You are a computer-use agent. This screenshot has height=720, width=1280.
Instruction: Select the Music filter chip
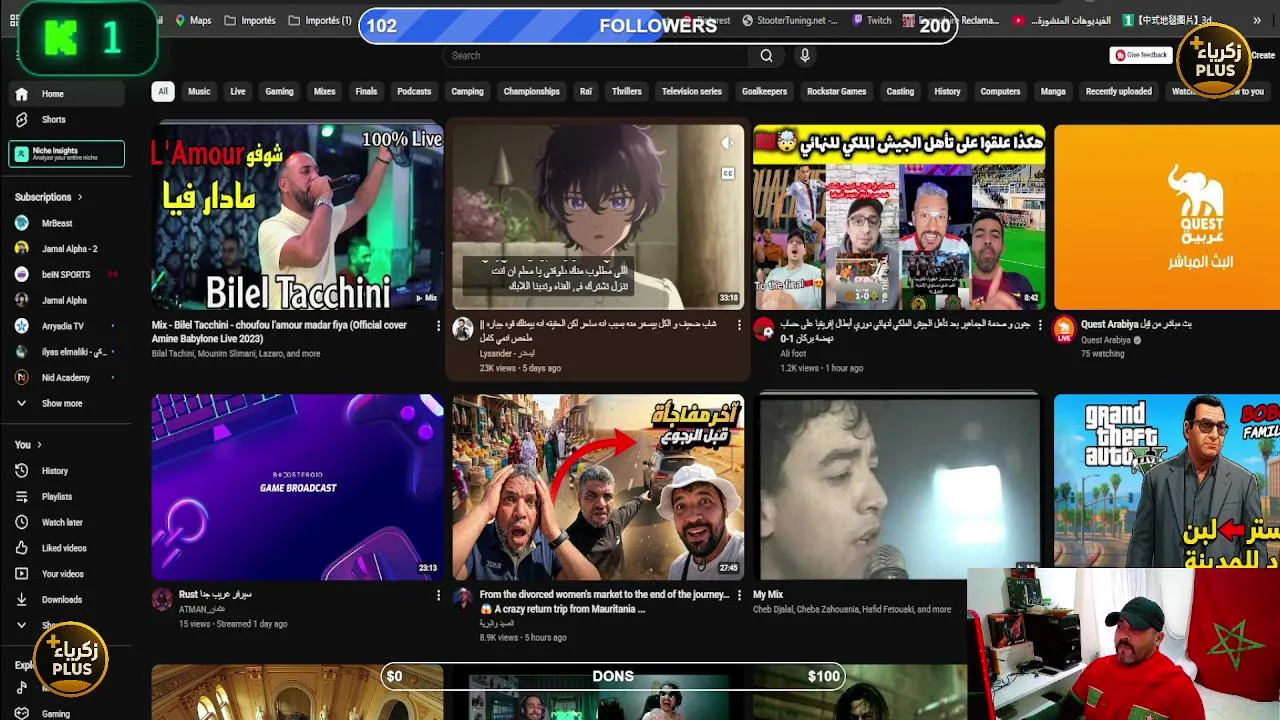point(199,92)
